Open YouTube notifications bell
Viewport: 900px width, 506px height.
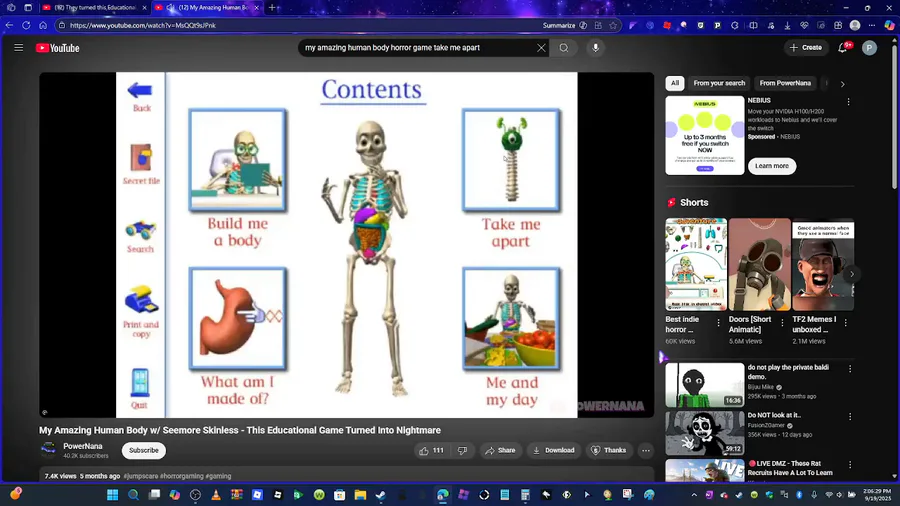click(843, 48)
